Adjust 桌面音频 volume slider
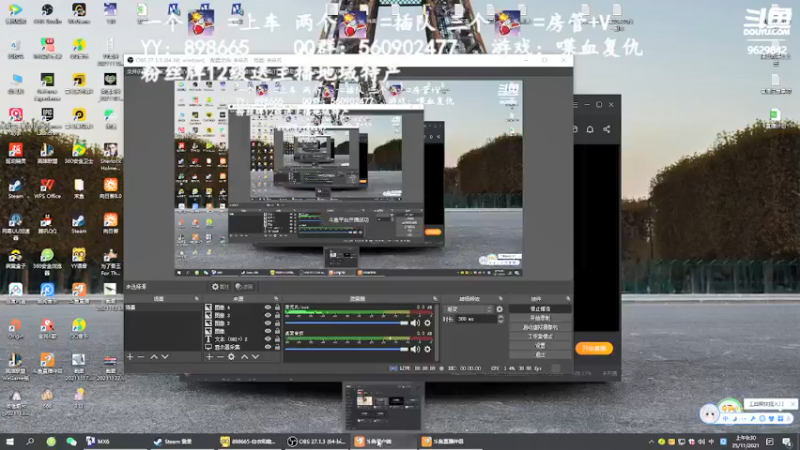 coord(347,349)
